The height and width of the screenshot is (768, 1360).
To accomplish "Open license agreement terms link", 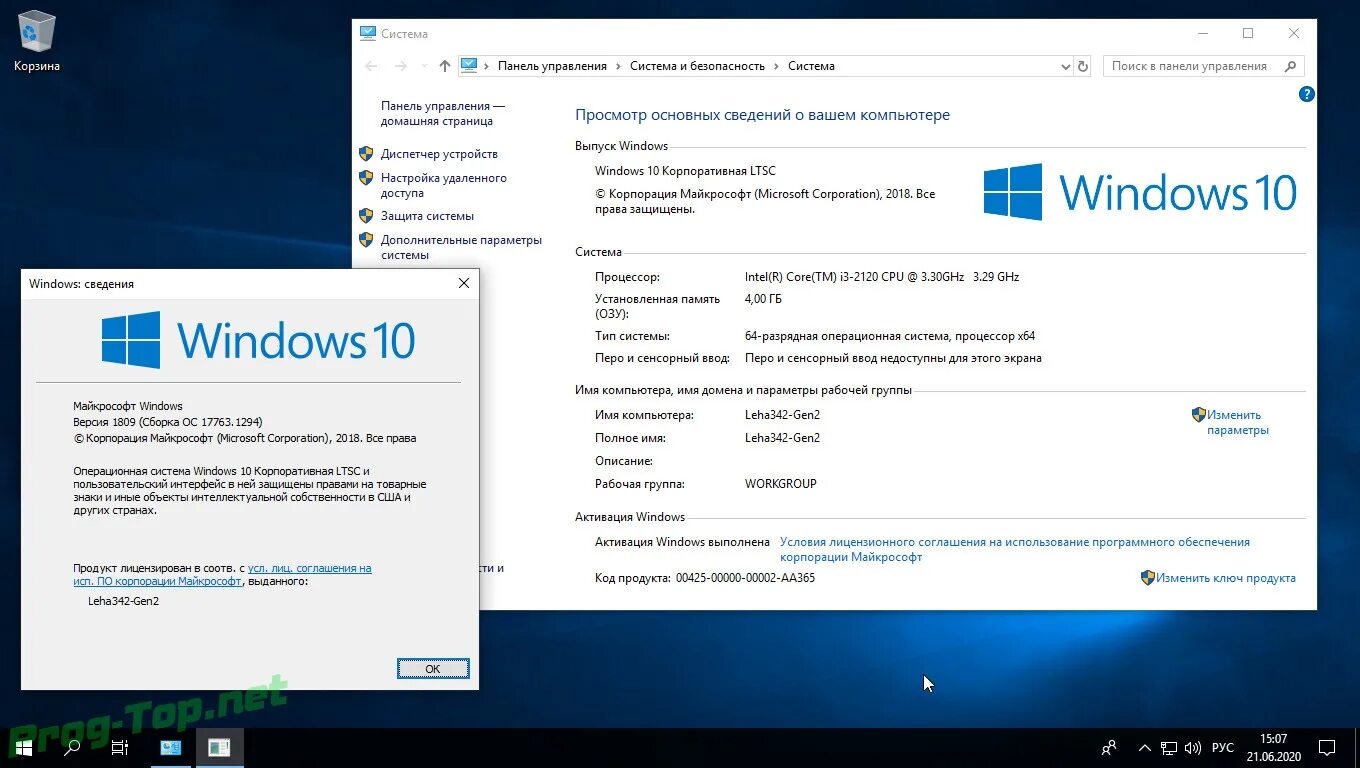I will (x=1015, y=549).
